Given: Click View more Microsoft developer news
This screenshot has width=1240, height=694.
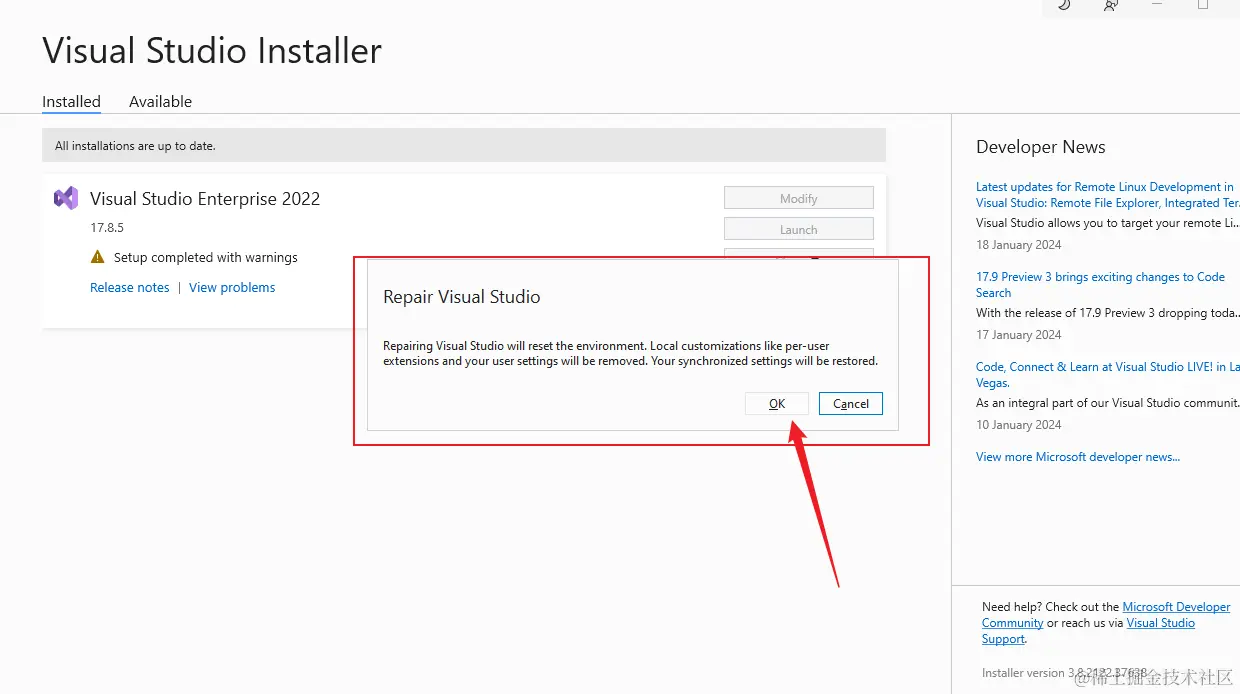Looking at the screenshot, I should click(1078, 457).
